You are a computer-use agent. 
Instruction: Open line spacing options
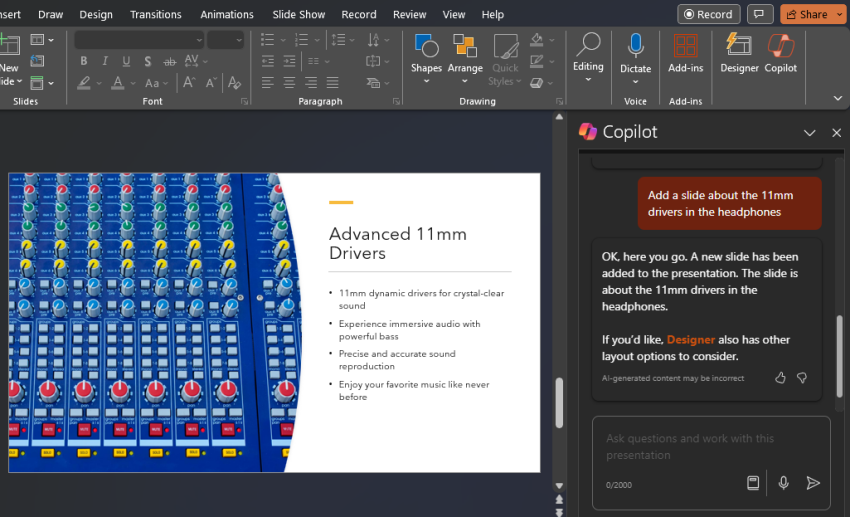(343, 40)
